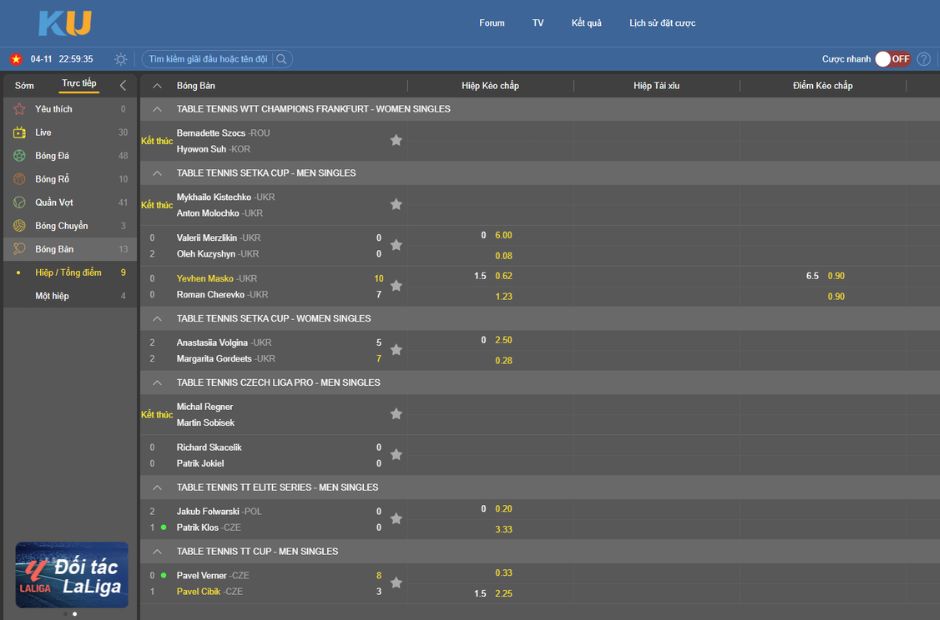Select the second banner carousel dot

75,613
